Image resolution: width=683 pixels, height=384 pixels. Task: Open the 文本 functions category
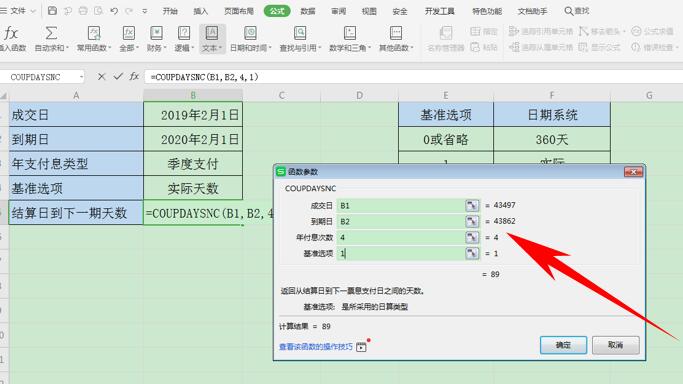coord(212,39)
